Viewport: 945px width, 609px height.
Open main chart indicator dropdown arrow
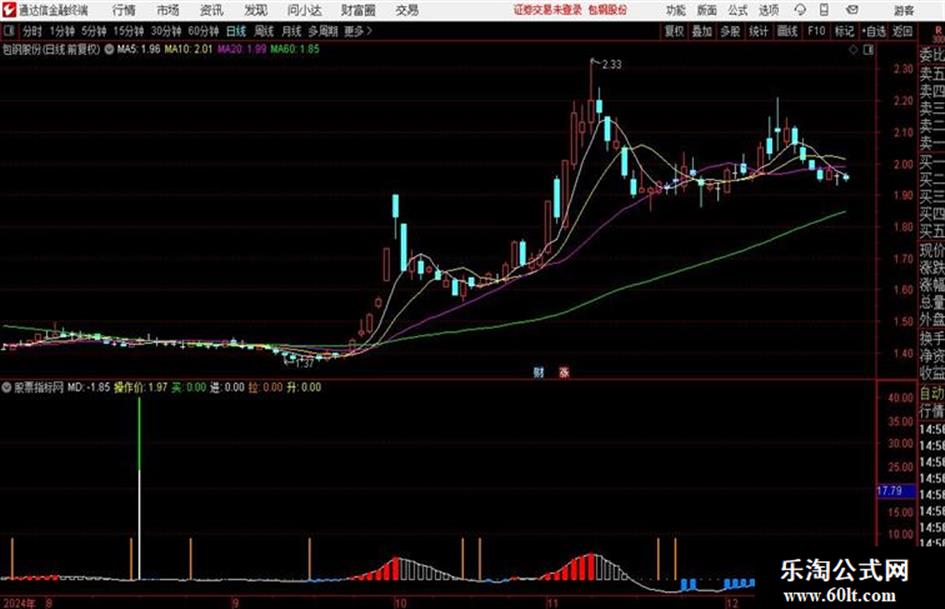click(109, 49)
